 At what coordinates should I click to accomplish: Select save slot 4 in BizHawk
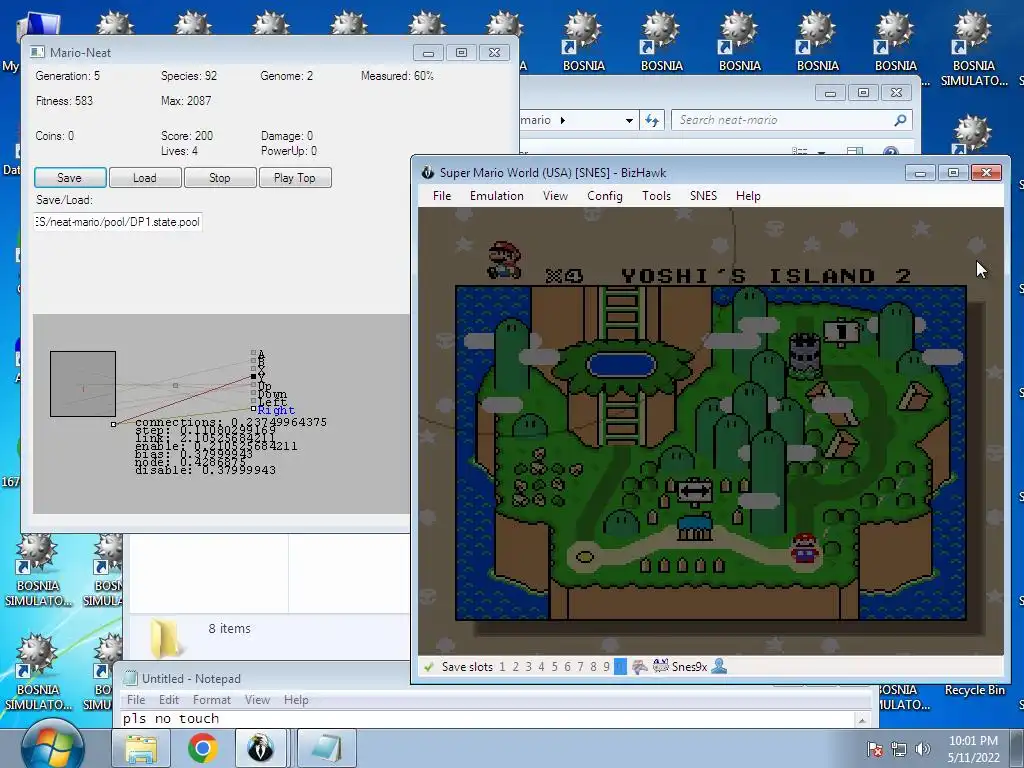click(x=541, y=667)
